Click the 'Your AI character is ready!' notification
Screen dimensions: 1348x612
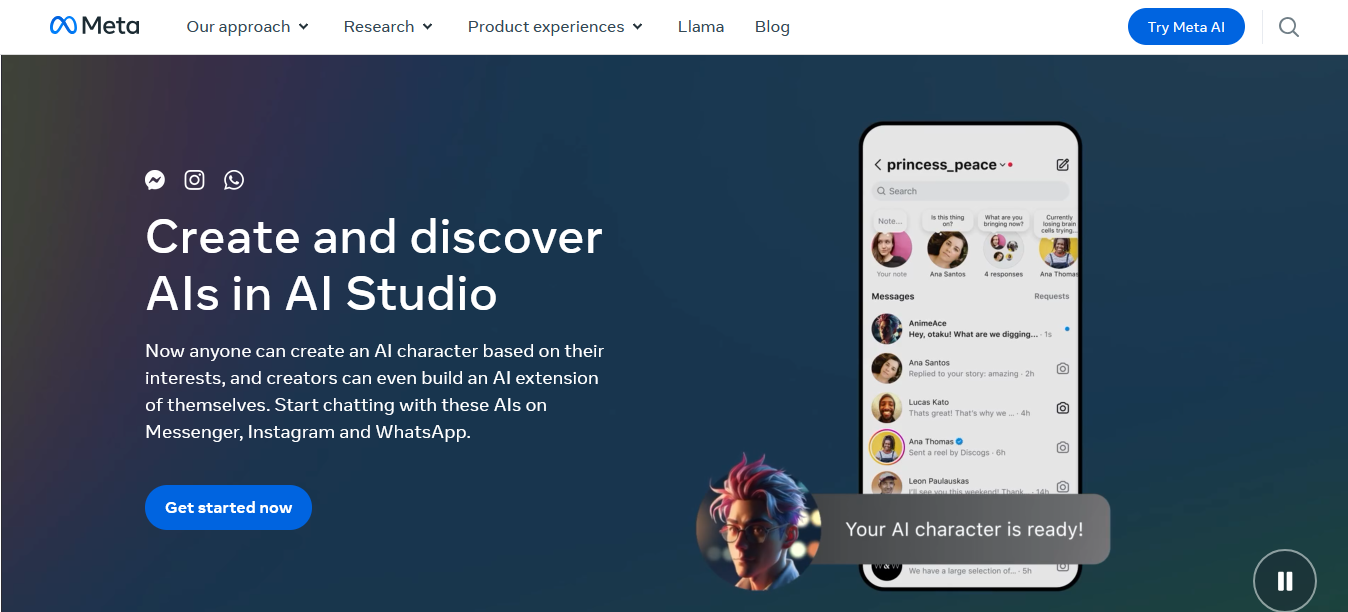964,529
